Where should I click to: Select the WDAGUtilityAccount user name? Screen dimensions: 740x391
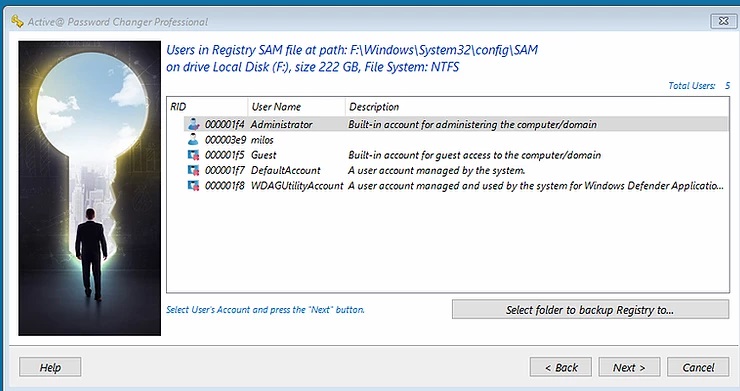(297, 186)
